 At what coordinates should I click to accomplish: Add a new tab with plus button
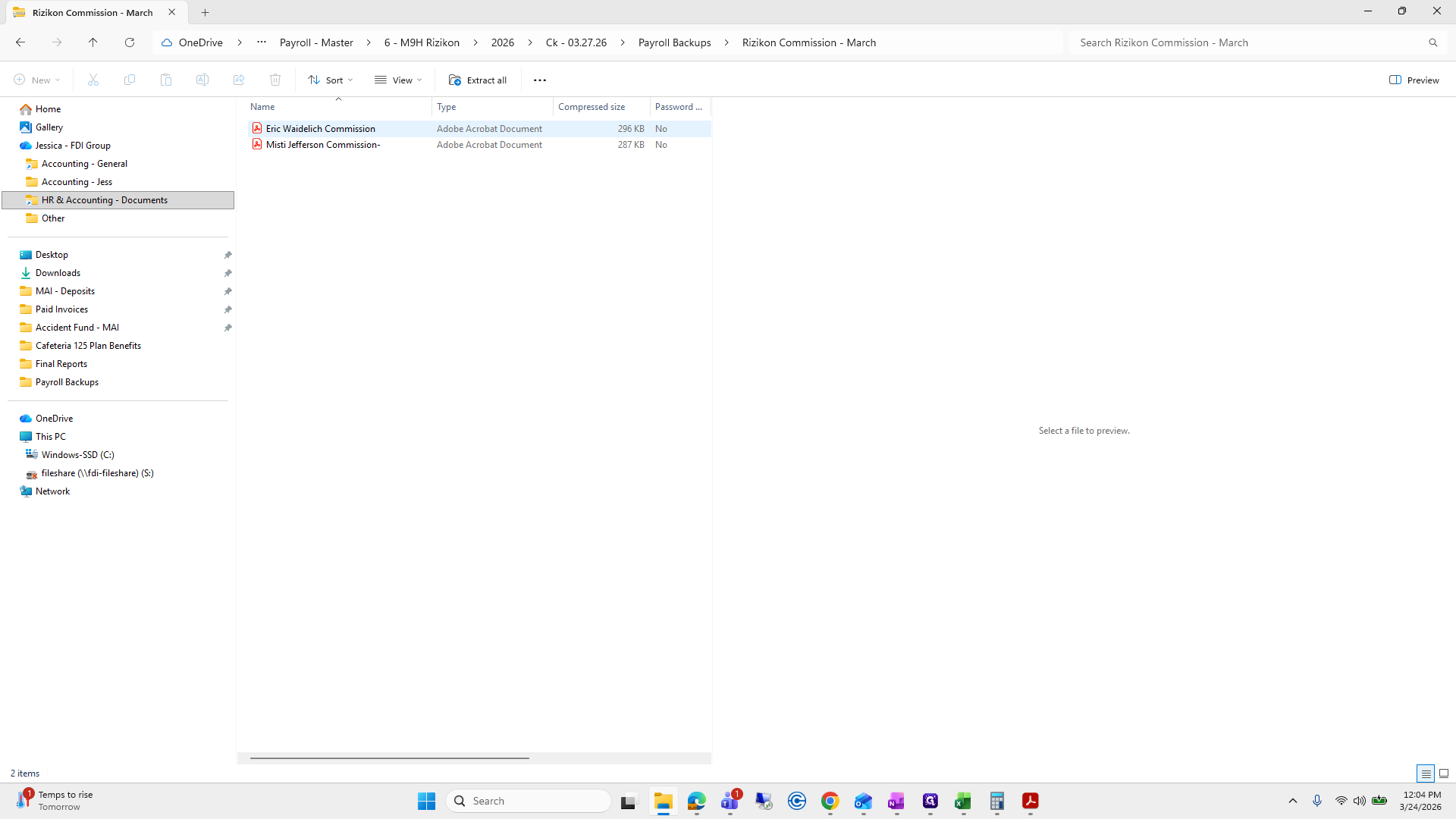coord(206,12)
